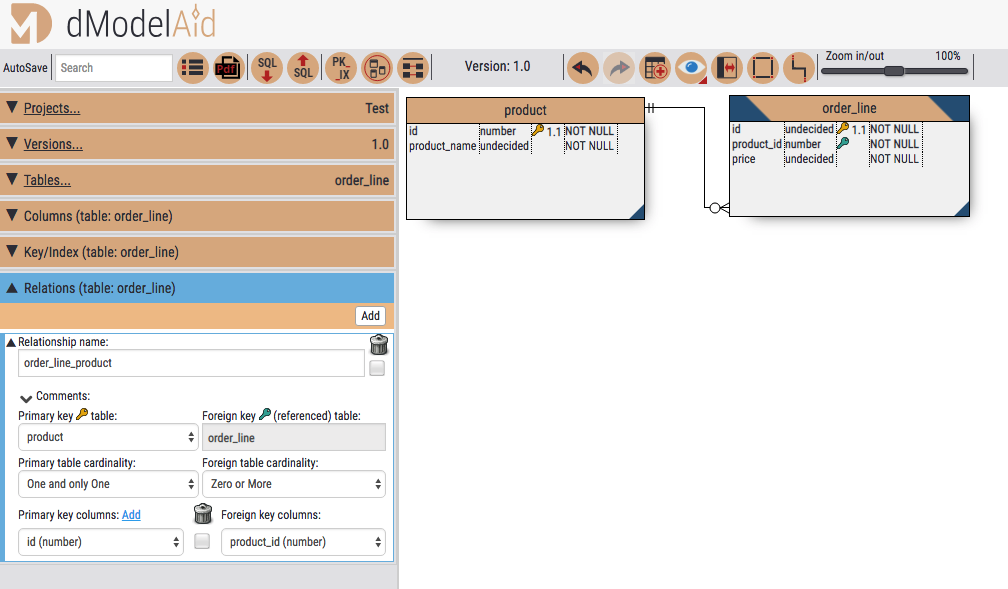The image size is (1008, 589).
Task: Click the list view toolbar icon
Action: (192, 68)
